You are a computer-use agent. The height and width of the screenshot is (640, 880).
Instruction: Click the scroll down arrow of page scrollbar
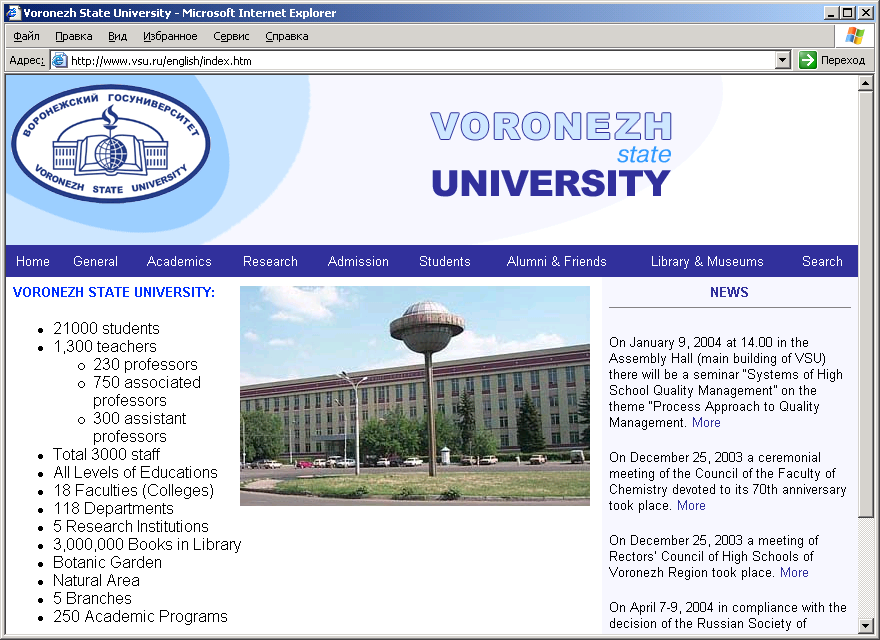(865, 625)
